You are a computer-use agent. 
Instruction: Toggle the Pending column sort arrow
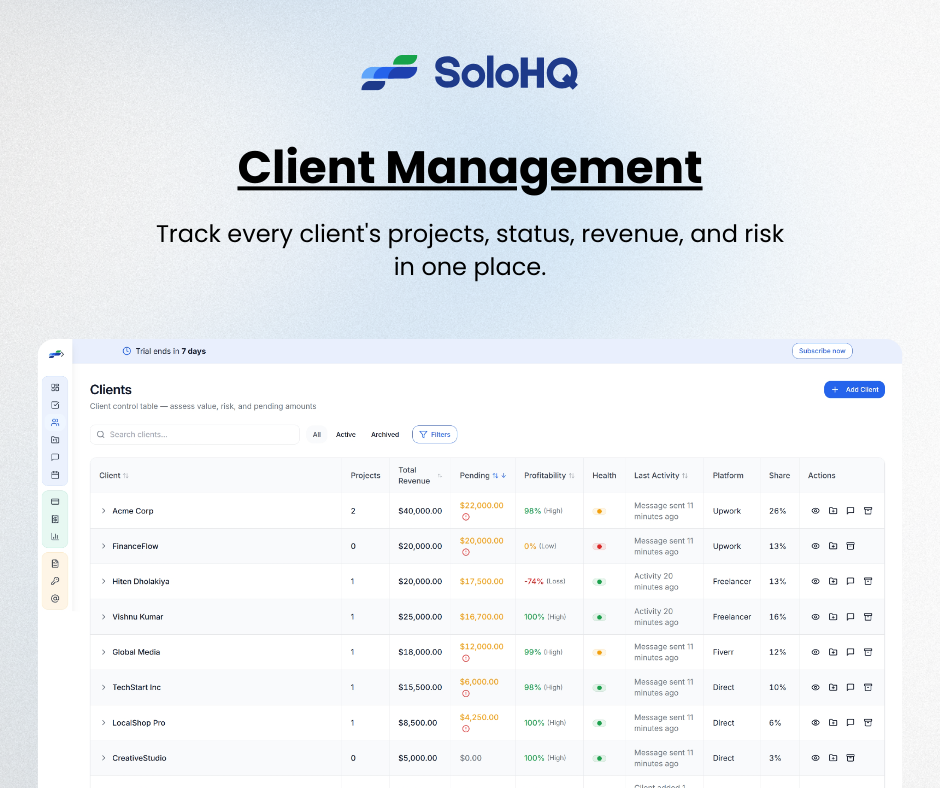(495, 475)
